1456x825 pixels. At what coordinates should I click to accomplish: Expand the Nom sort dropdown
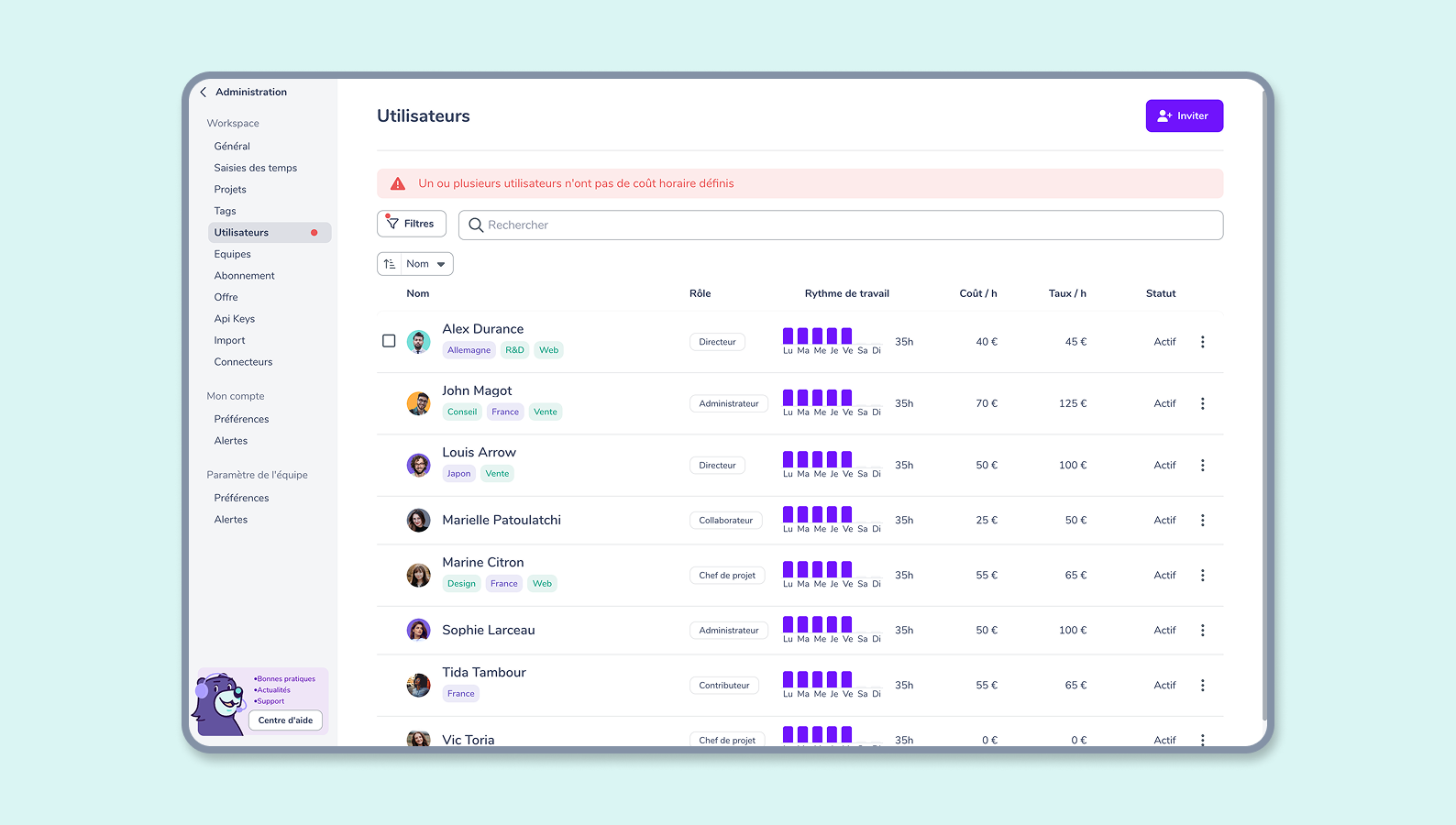427,264
